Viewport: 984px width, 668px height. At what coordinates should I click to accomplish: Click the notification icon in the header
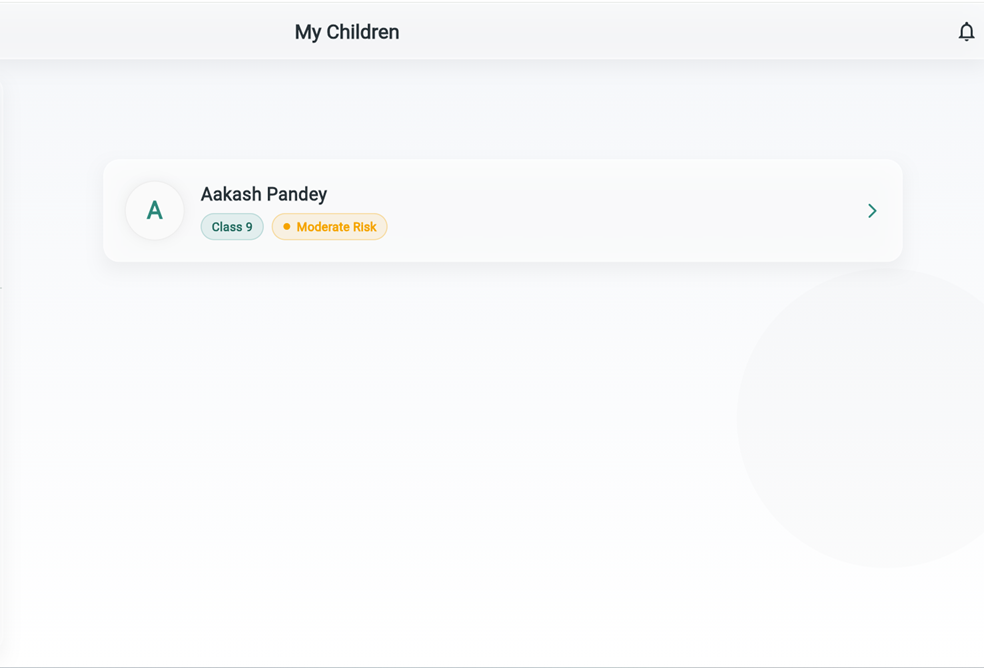point(966,31)
